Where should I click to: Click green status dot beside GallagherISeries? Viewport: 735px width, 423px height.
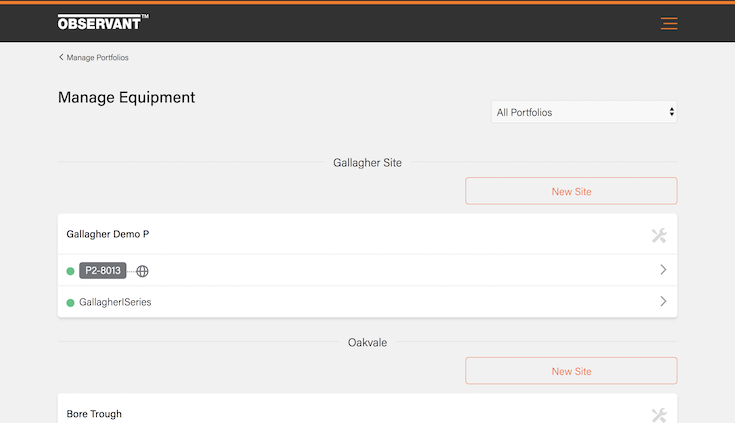70,302
